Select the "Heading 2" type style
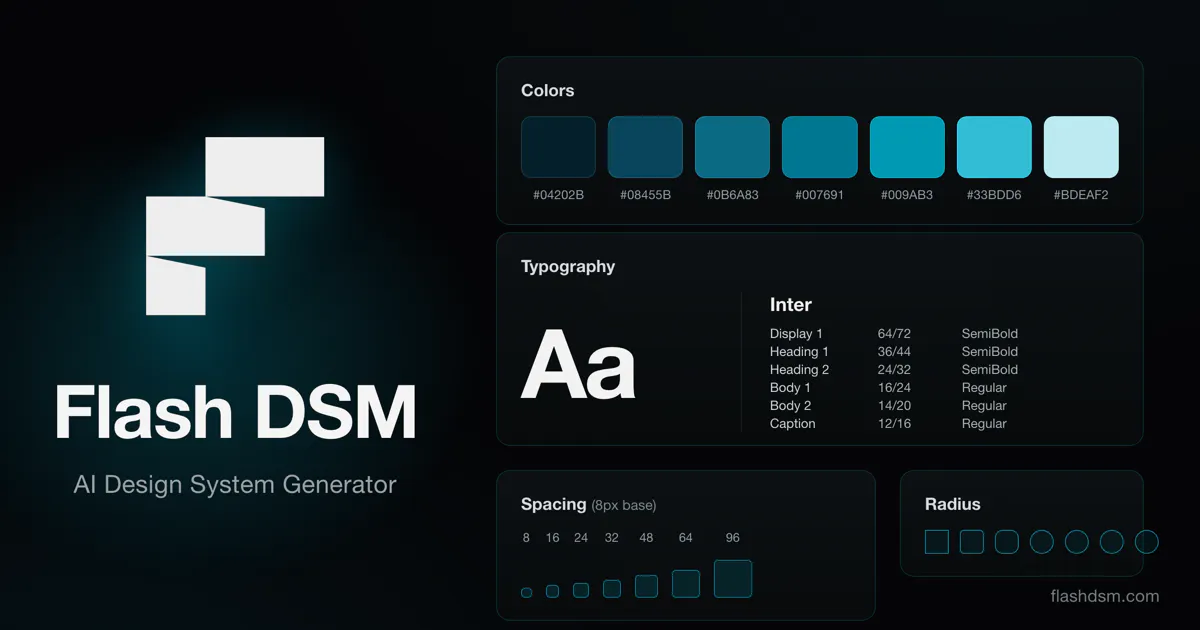The width and height of the screenshot is (1200, 630). pos(799,370)
